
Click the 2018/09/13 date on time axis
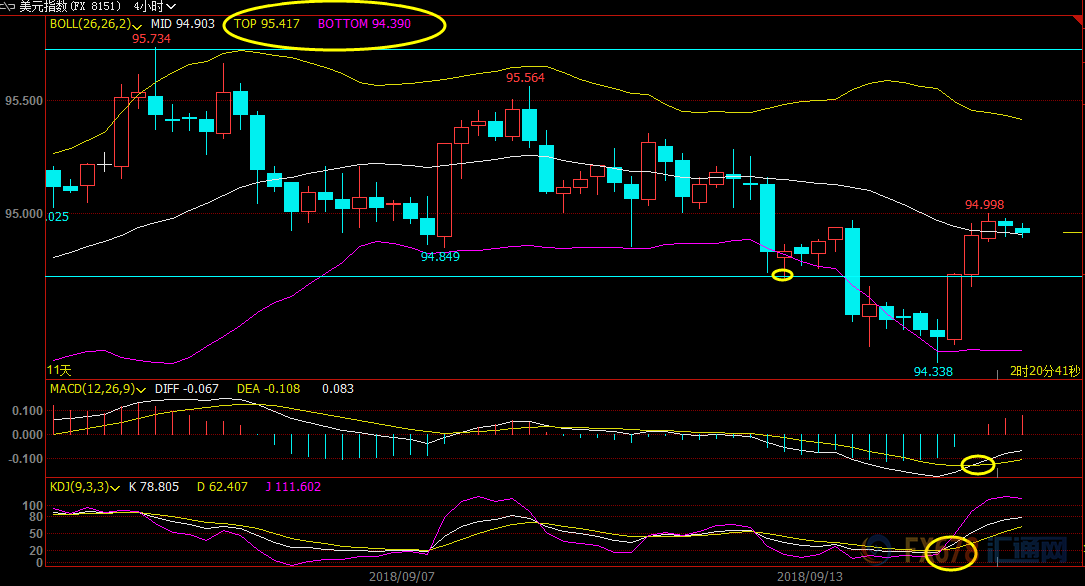click(x=811, y=577)
